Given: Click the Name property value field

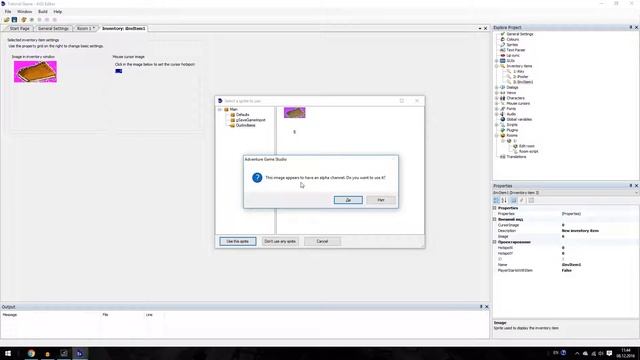Looking at the screenshot, I should tap(599, 265).
